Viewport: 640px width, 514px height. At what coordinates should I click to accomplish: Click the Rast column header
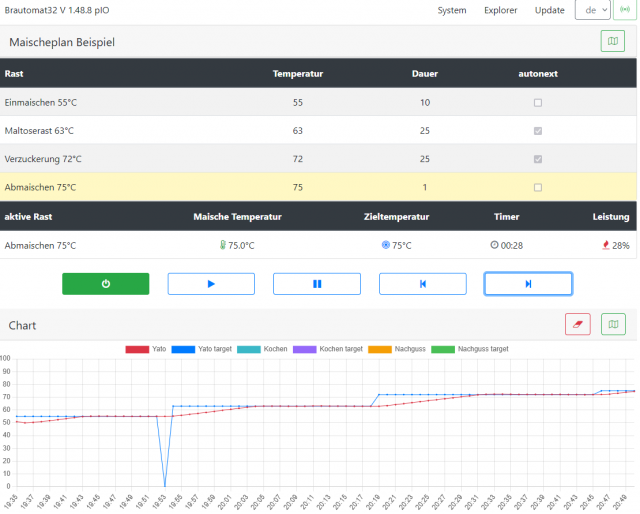click(x=14, y=74)
